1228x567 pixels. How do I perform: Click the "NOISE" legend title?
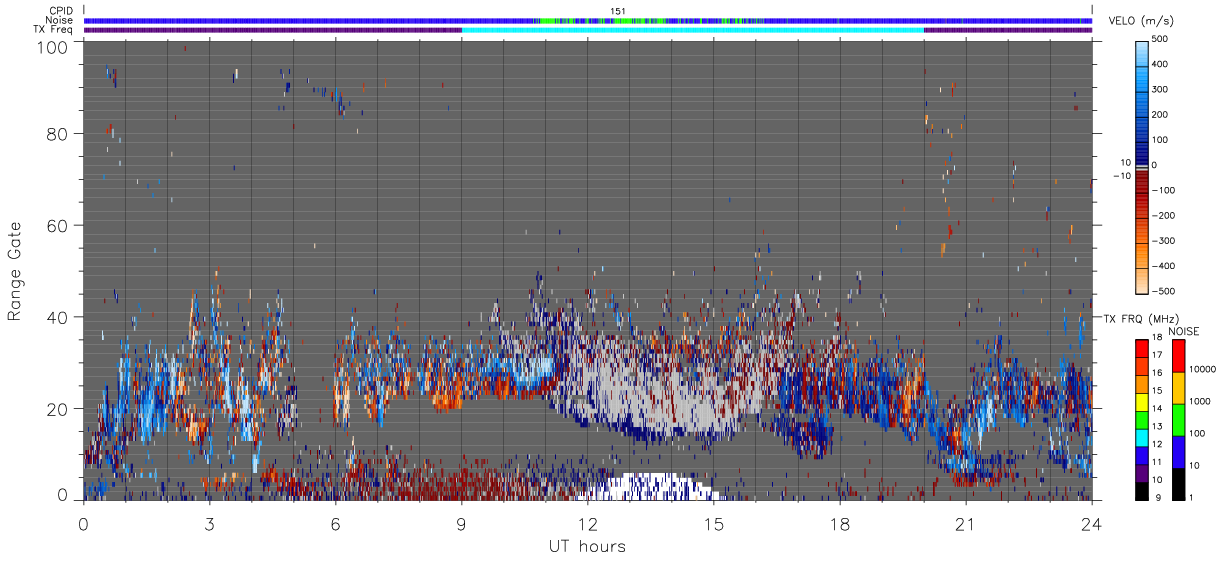click(x=1184, y=331)
